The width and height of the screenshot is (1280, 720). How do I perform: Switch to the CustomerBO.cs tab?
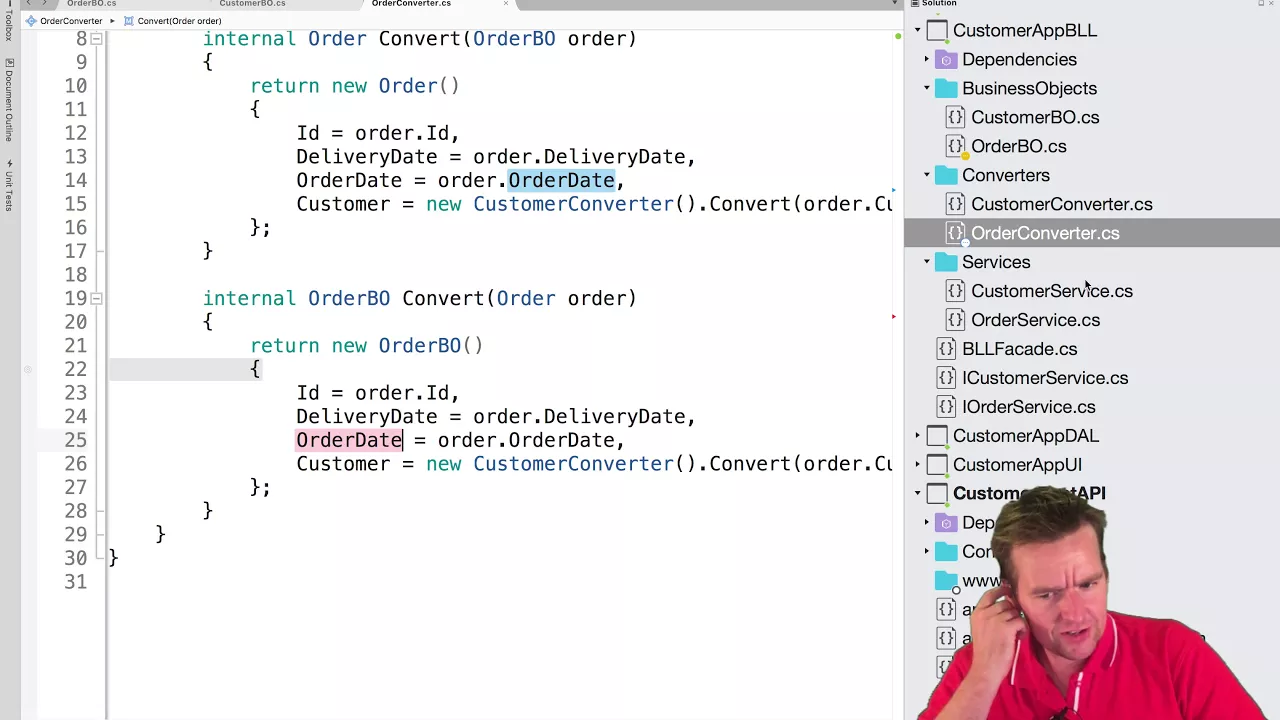[x=252, y=4]
